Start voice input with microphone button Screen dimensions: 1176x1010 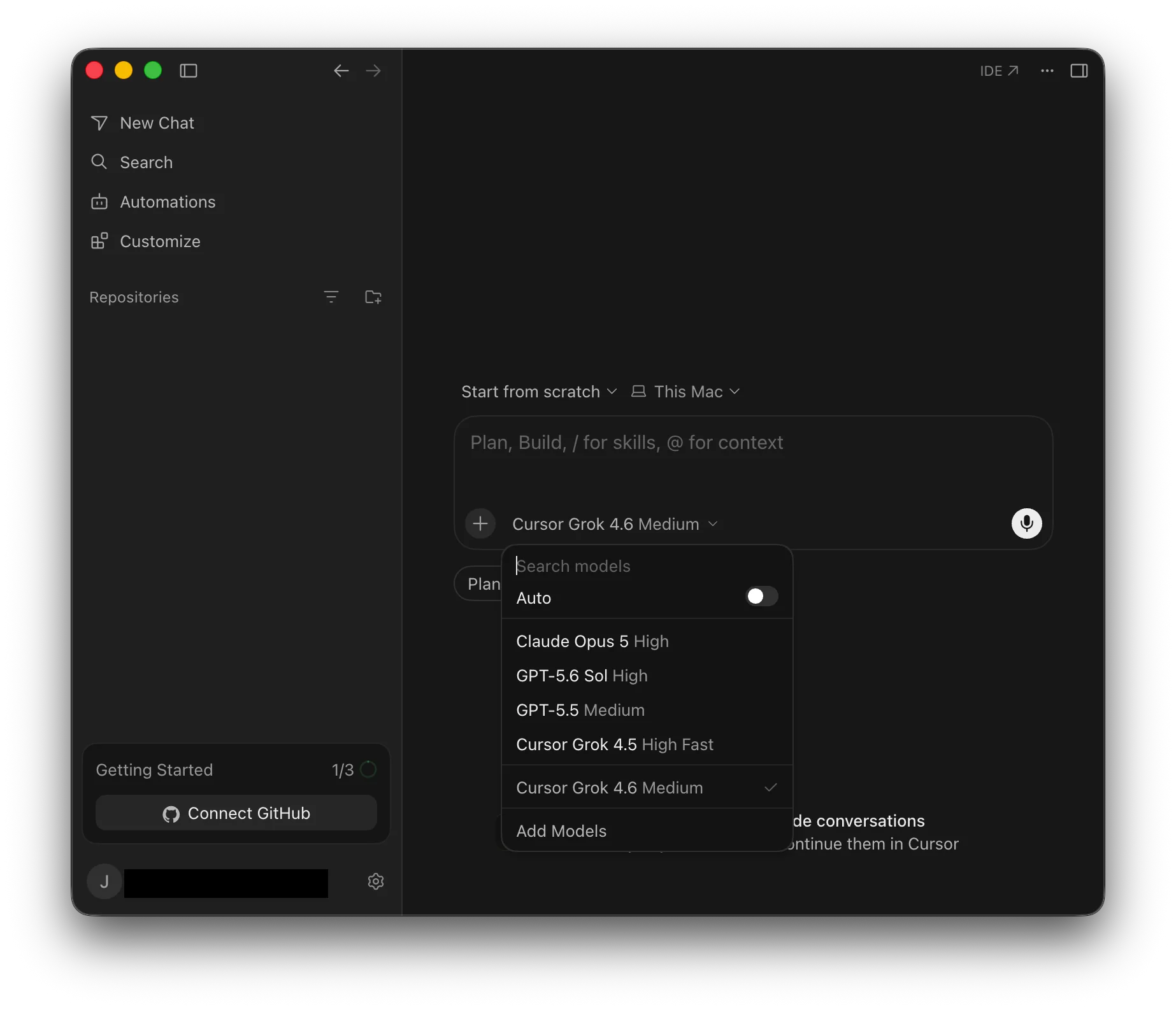[x=1026, y=523]
